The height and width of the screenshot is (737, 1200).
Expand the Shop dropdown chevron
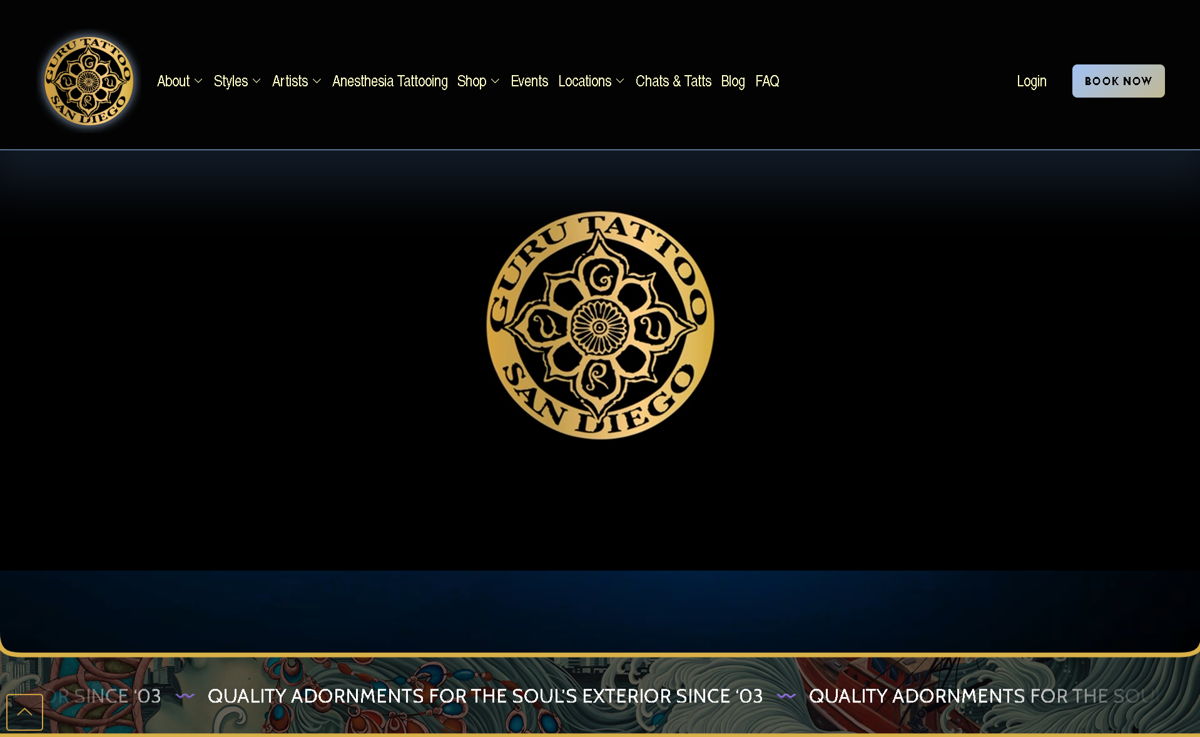495,82
